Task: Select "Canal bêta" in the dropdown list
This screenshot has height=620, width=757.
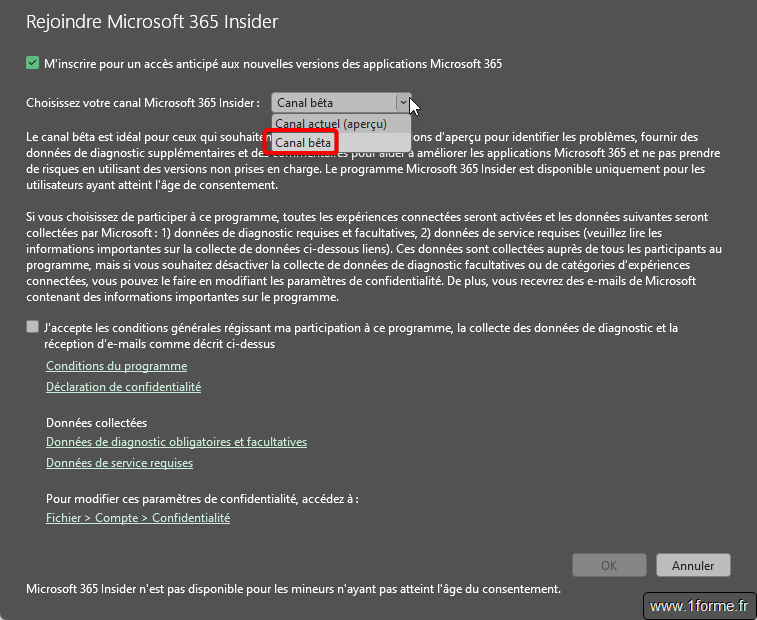Action: [x=341, y=143]
